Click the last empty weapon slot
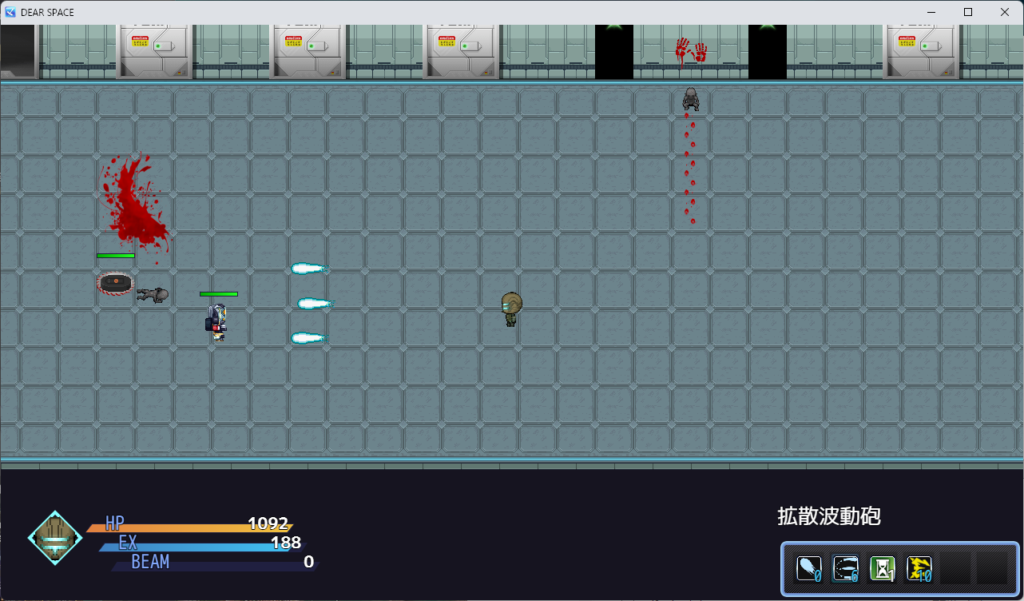Image resolution: width=1024 pixels, height=601 pixels. click(x=992, y=569)
